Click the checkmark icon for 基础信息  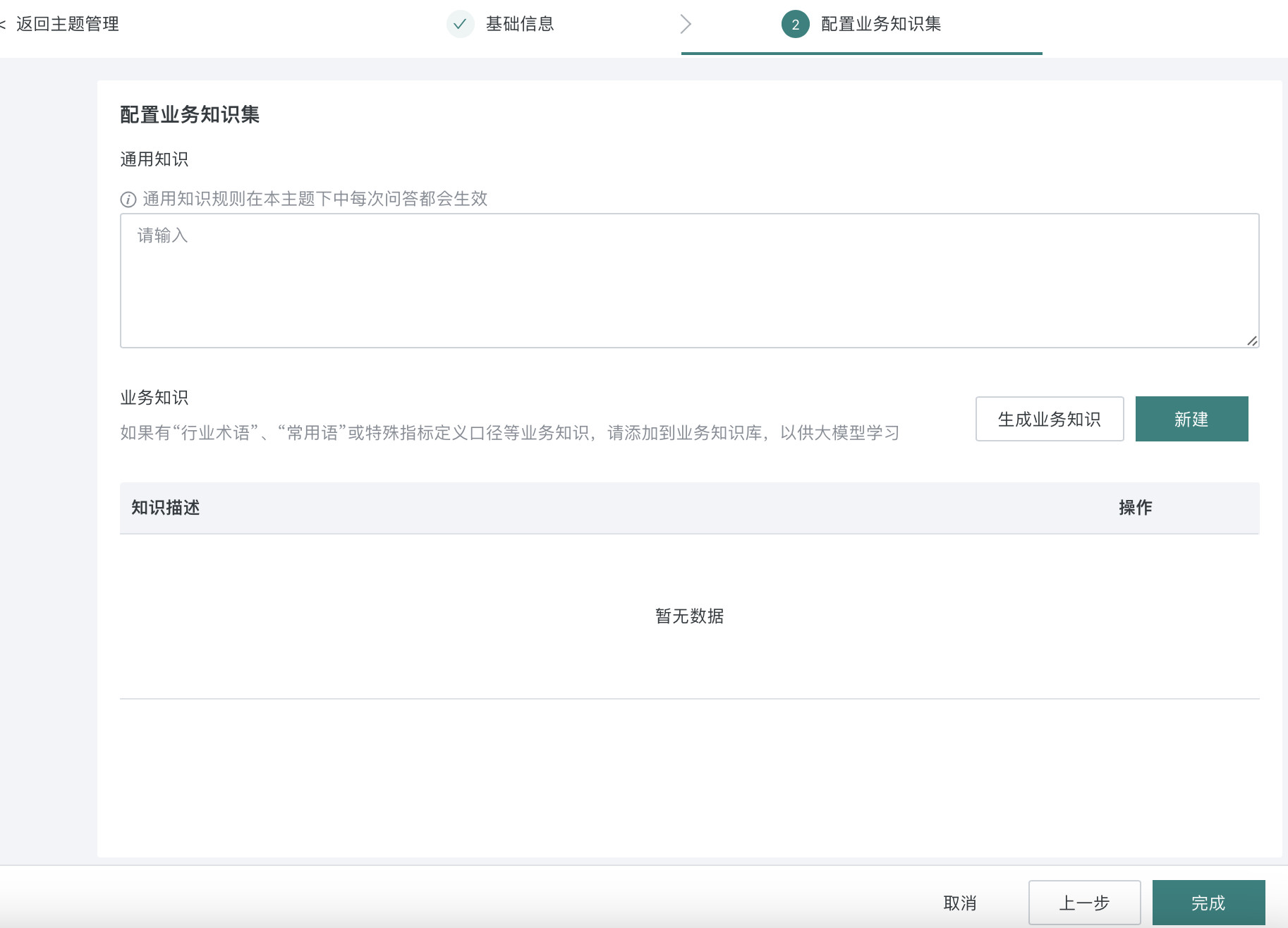[460, 24]
